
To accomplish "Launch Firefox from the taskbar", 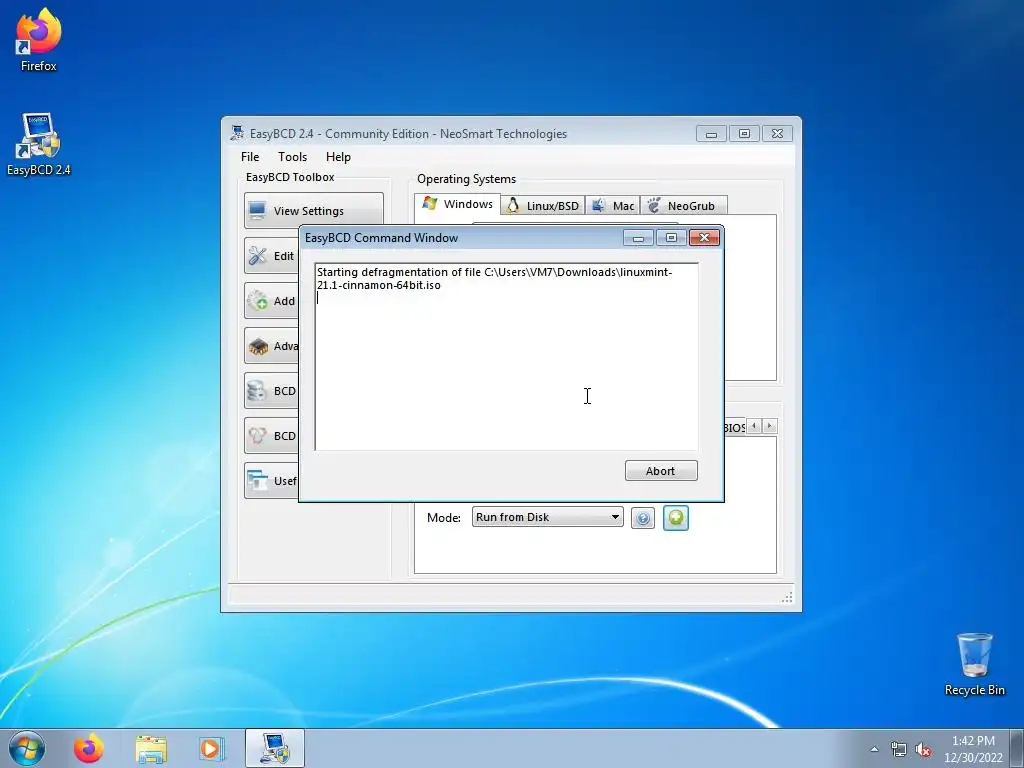I will tap(89, 748).
